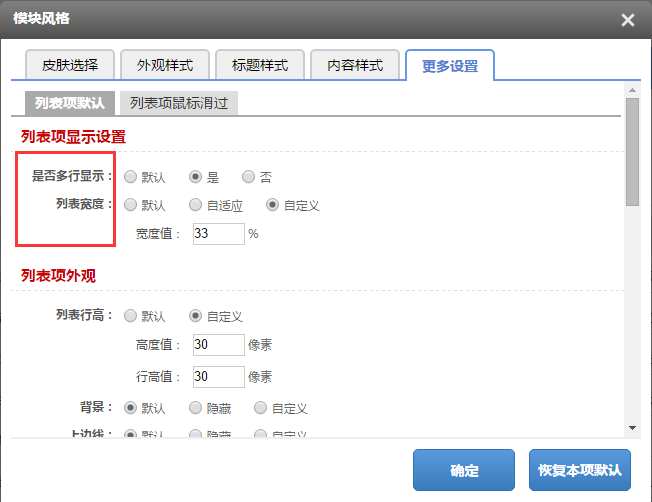Image resolution: width=652 pixels, height=502 pixels.
Task: Focus the 高度值 pixel input field
Action: (x=218, y=345)
